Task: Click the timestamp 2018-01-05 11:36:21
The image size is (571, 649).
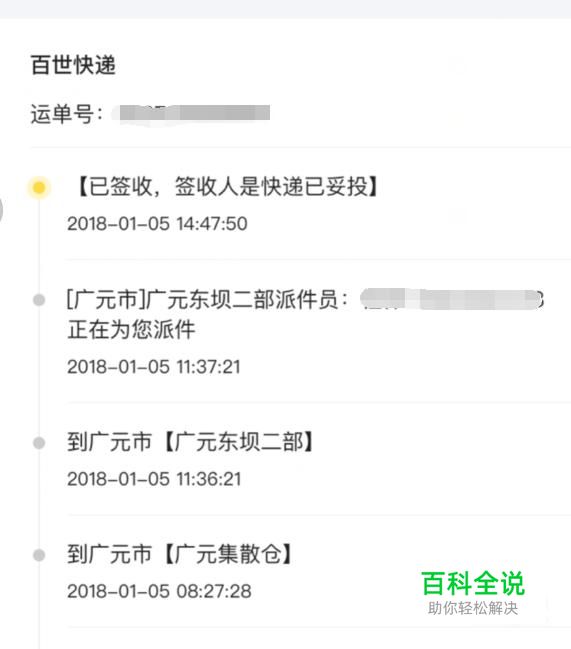Action: click(154, 479)
